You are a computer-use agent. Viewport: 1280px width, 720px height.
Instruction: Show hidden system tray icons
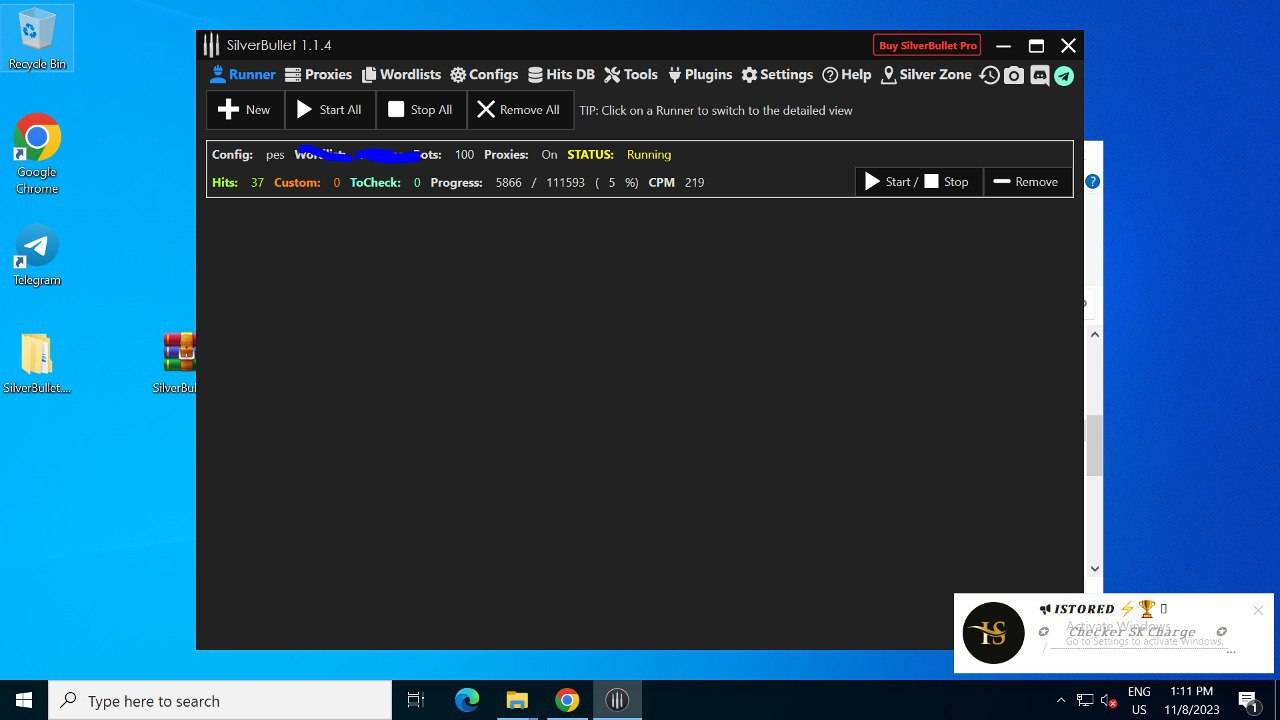pyautogui.click(x=1061, y=700)
